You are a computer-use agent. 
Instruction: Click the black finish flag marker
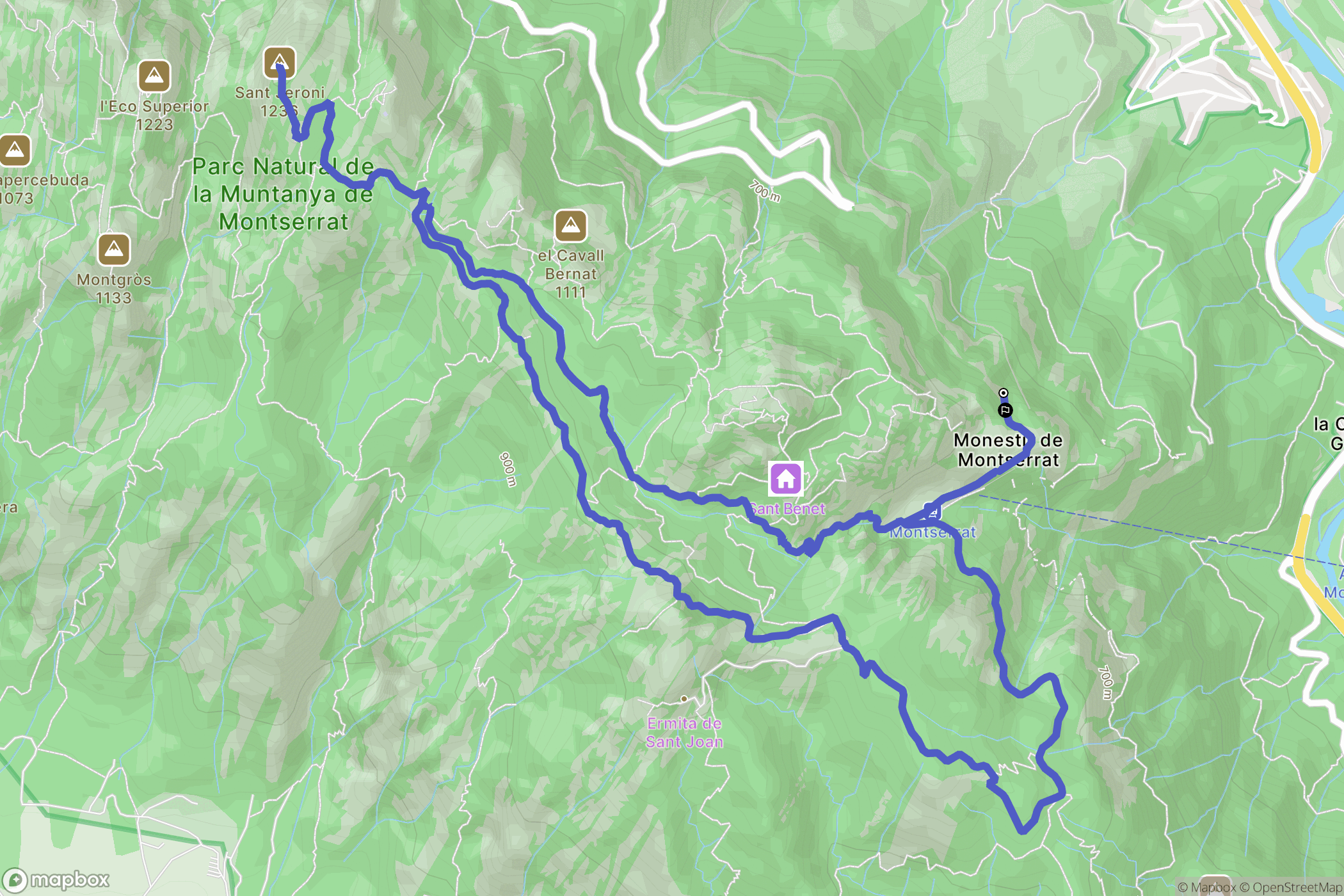(1005, 410)
